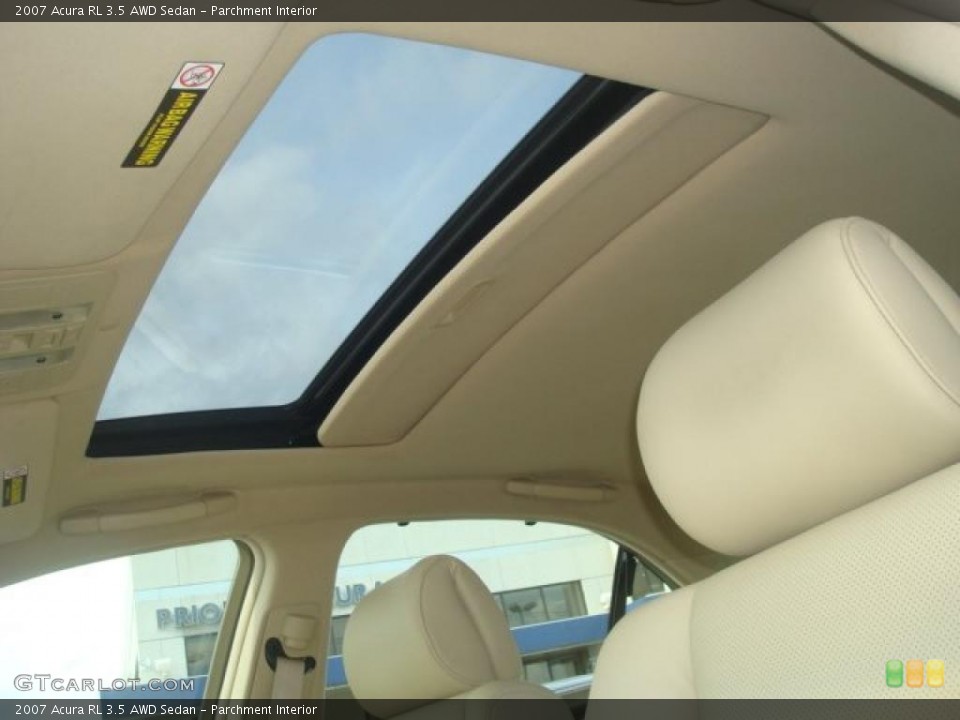Click the yellow square logo icon
This screenshot has height=720, width=960.
tap(935, 673)
